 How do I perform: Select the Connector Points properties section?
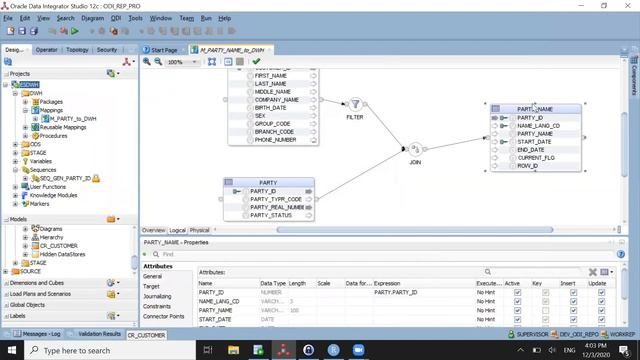pyautogui.click(x=164, y=316)
